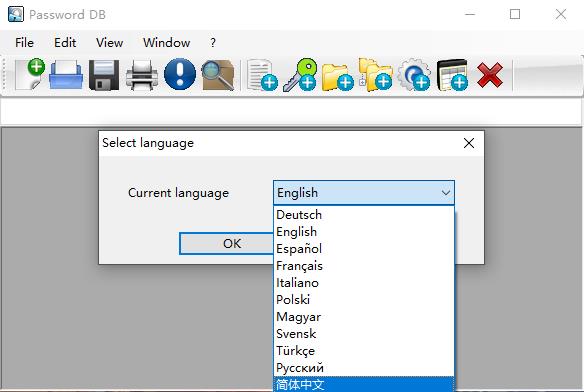Save using the floppy disk icon
584x392 pixels.
[x=104, y=75]
